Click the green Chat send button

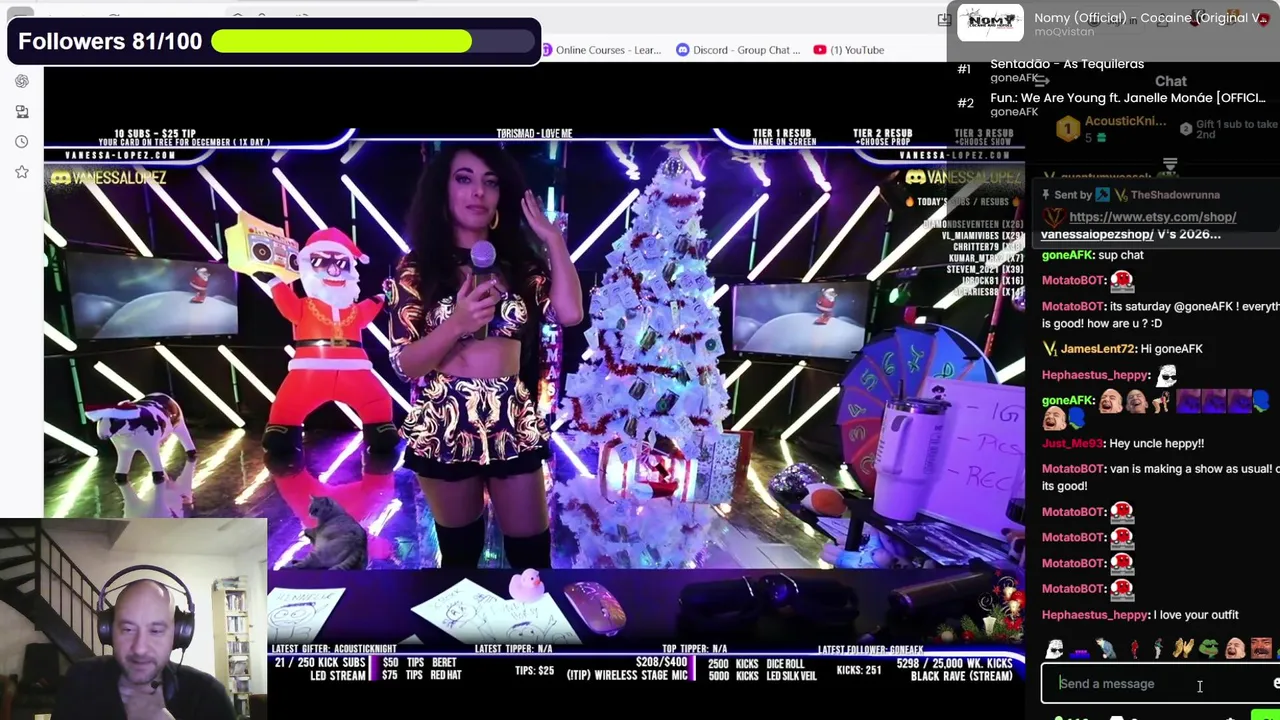coord(1266,716)
